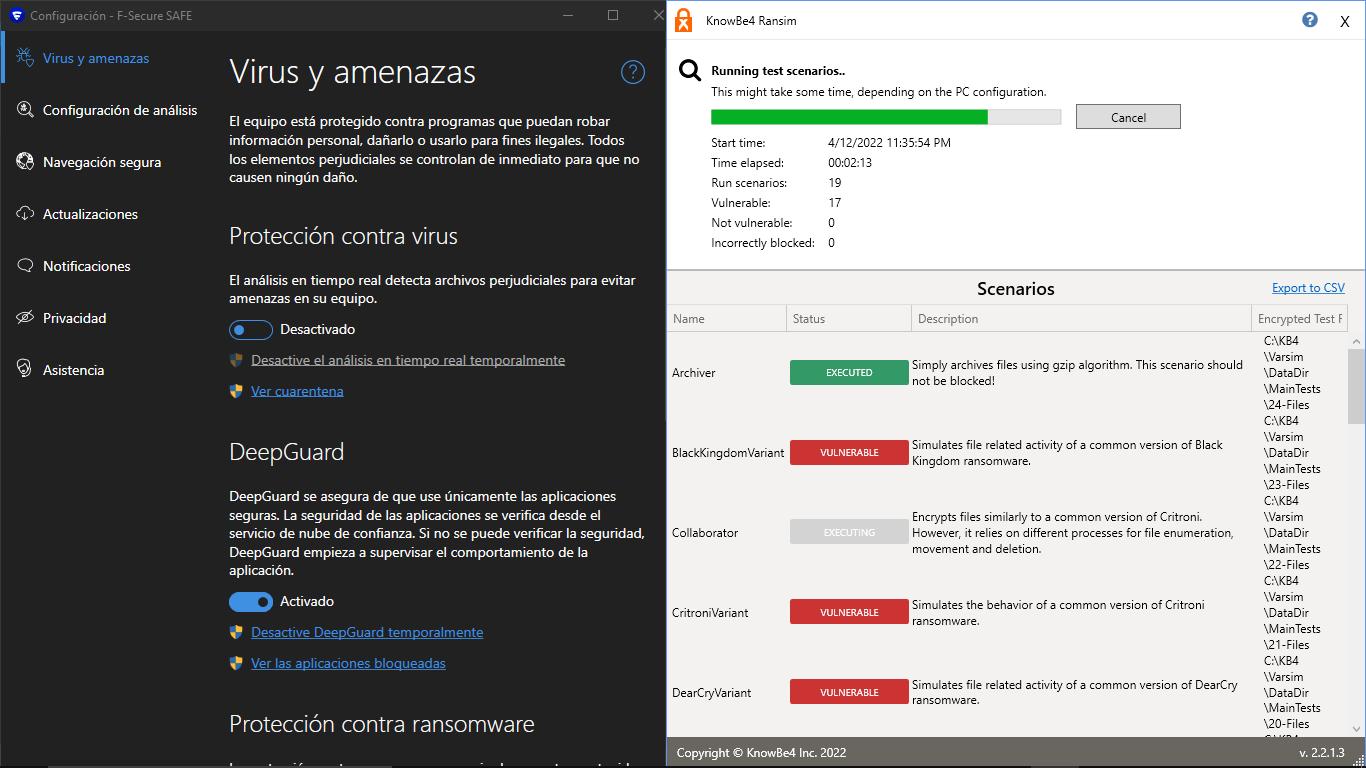Click the Export to CSV link
The width and height of the screenshot is (1366, 768).
pyautogui.click(x=1308, y=288)
